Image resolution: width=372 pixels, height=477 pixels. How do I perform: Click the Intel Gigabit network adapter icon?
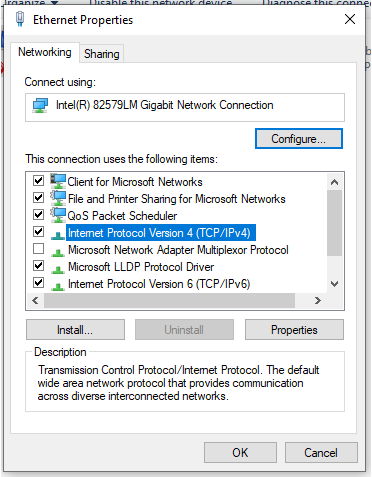click(x=40, y=106)
